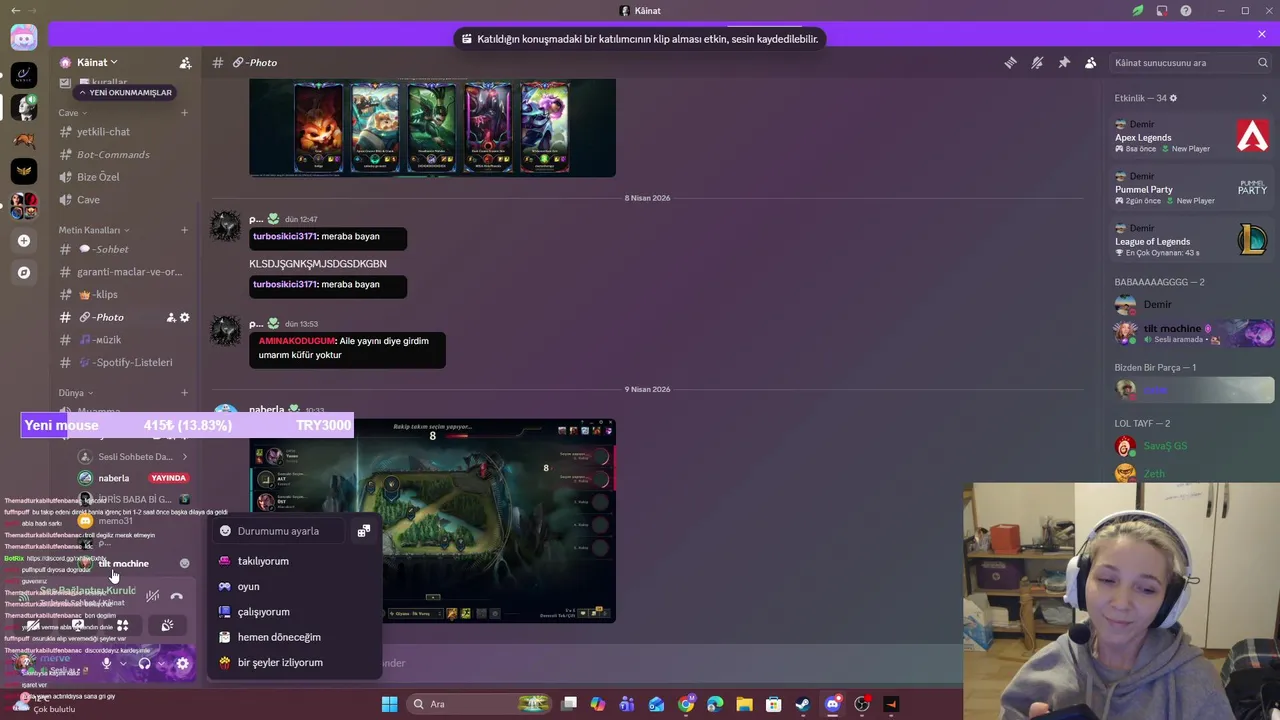
Task: Open Pummel Party activity card
Action: pyautogui.click(x=1192, y=188)
